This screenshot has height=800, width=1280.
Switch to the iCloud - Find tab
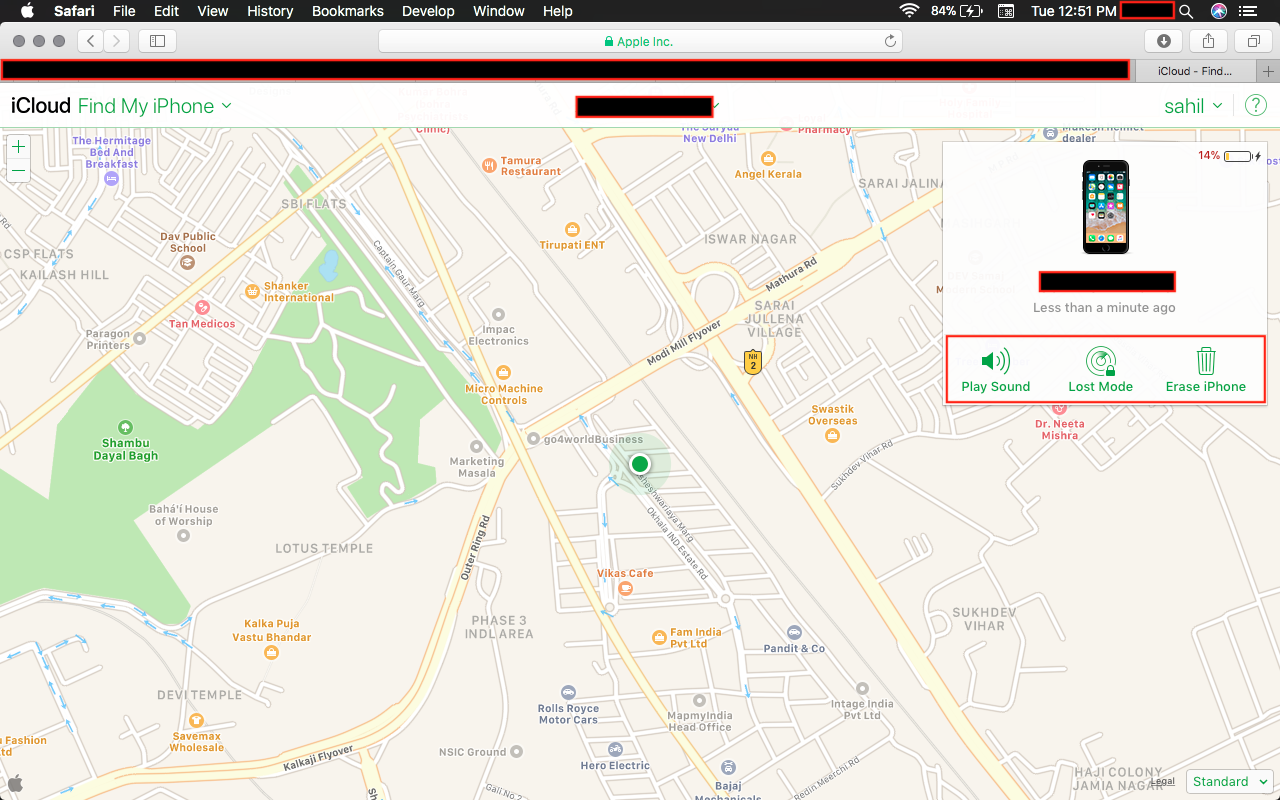click(x=1195, y=71)
